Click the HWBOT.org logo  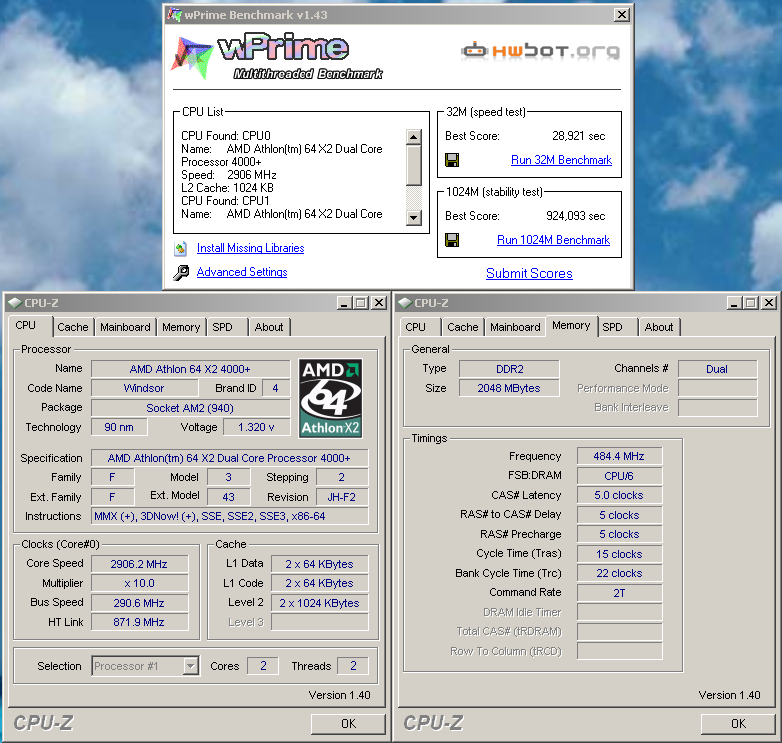pyautogui.click(x=540, y=50)
